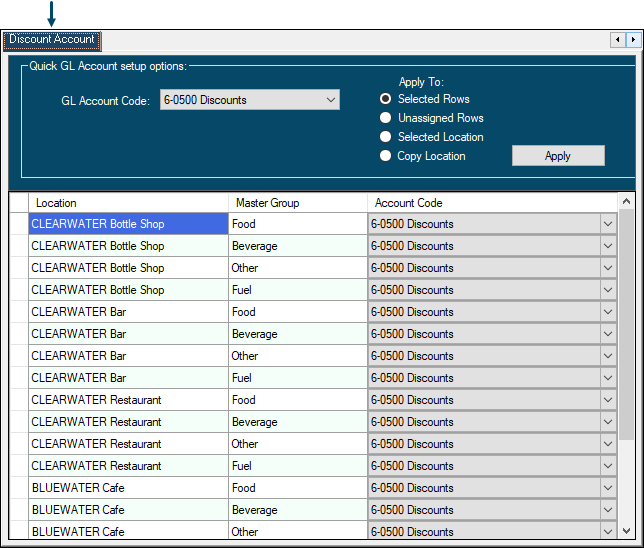Select the CLEARWATER Bottle Shop Food location cell
This screenshot has width=644, height=548.
[128, 224]
